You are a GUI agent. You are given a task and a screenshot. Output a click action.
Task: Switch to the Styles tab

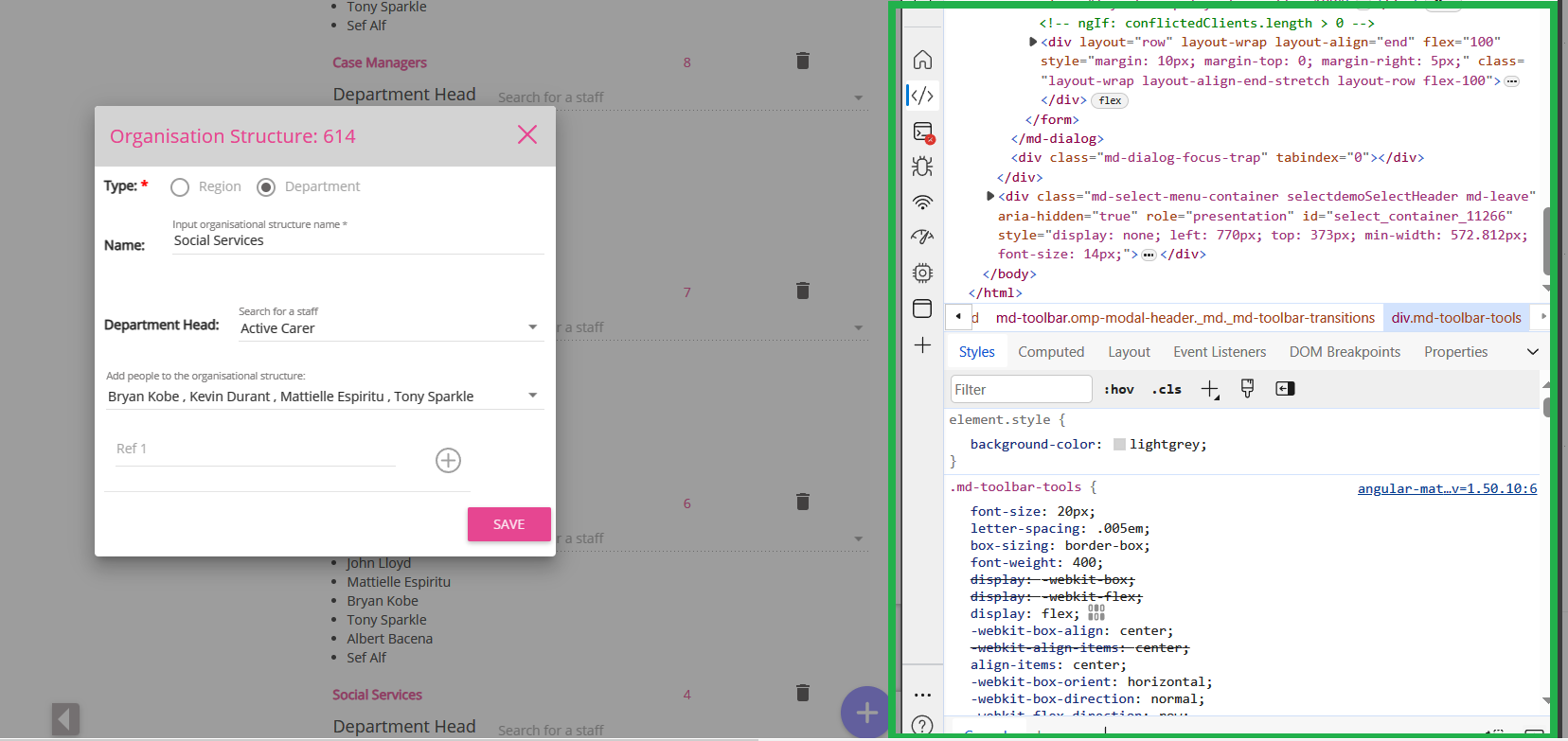(x=976, y=352)
